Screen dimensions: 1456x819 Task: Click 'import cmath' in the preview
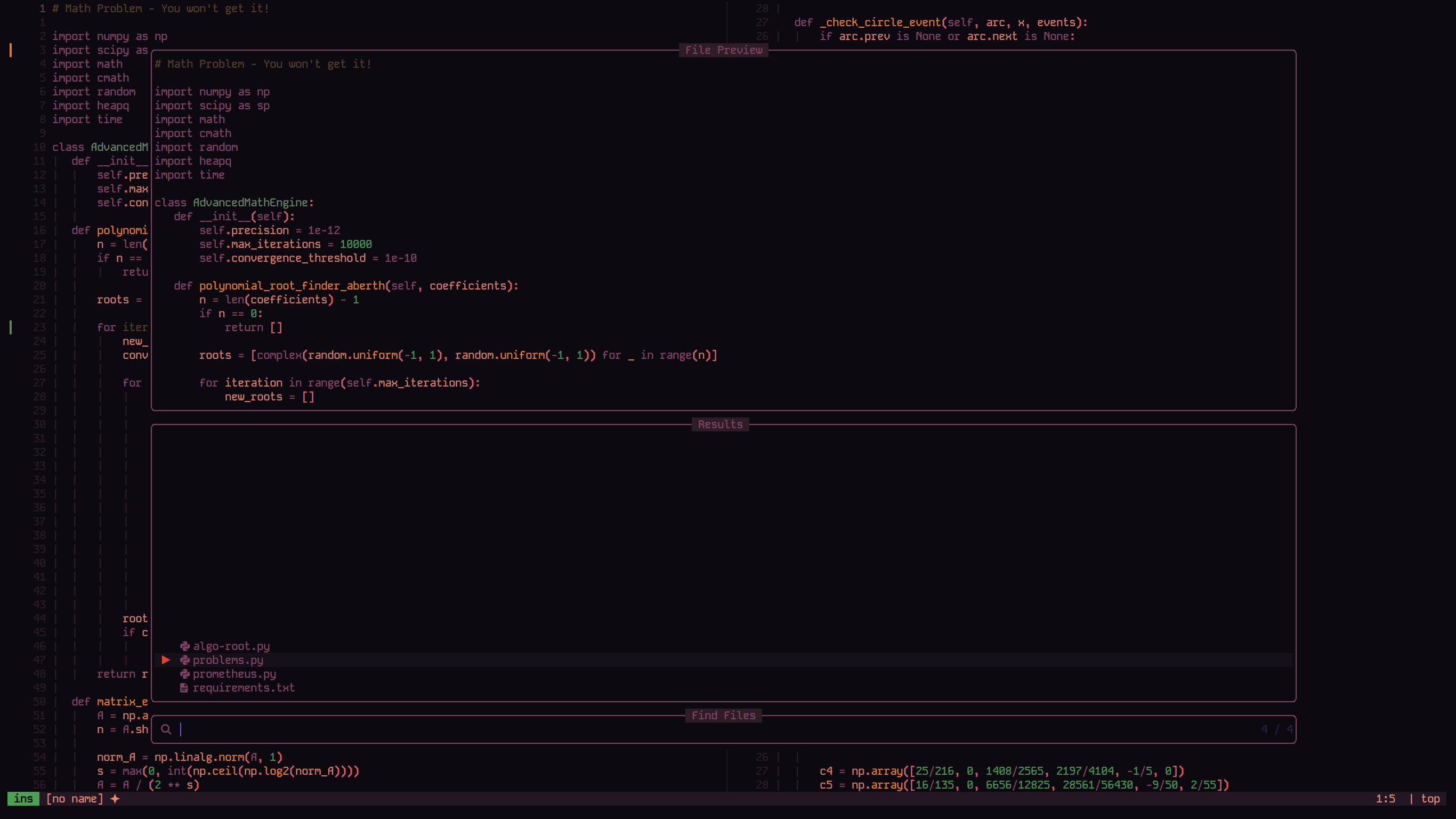tap(193, 133)
